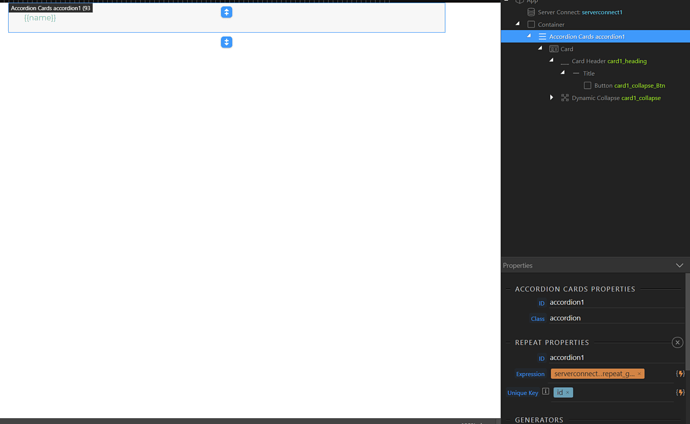Open data picker for Expression field
Image resolution: width=690 pixels, height=424 pixels.
(680, 374)
